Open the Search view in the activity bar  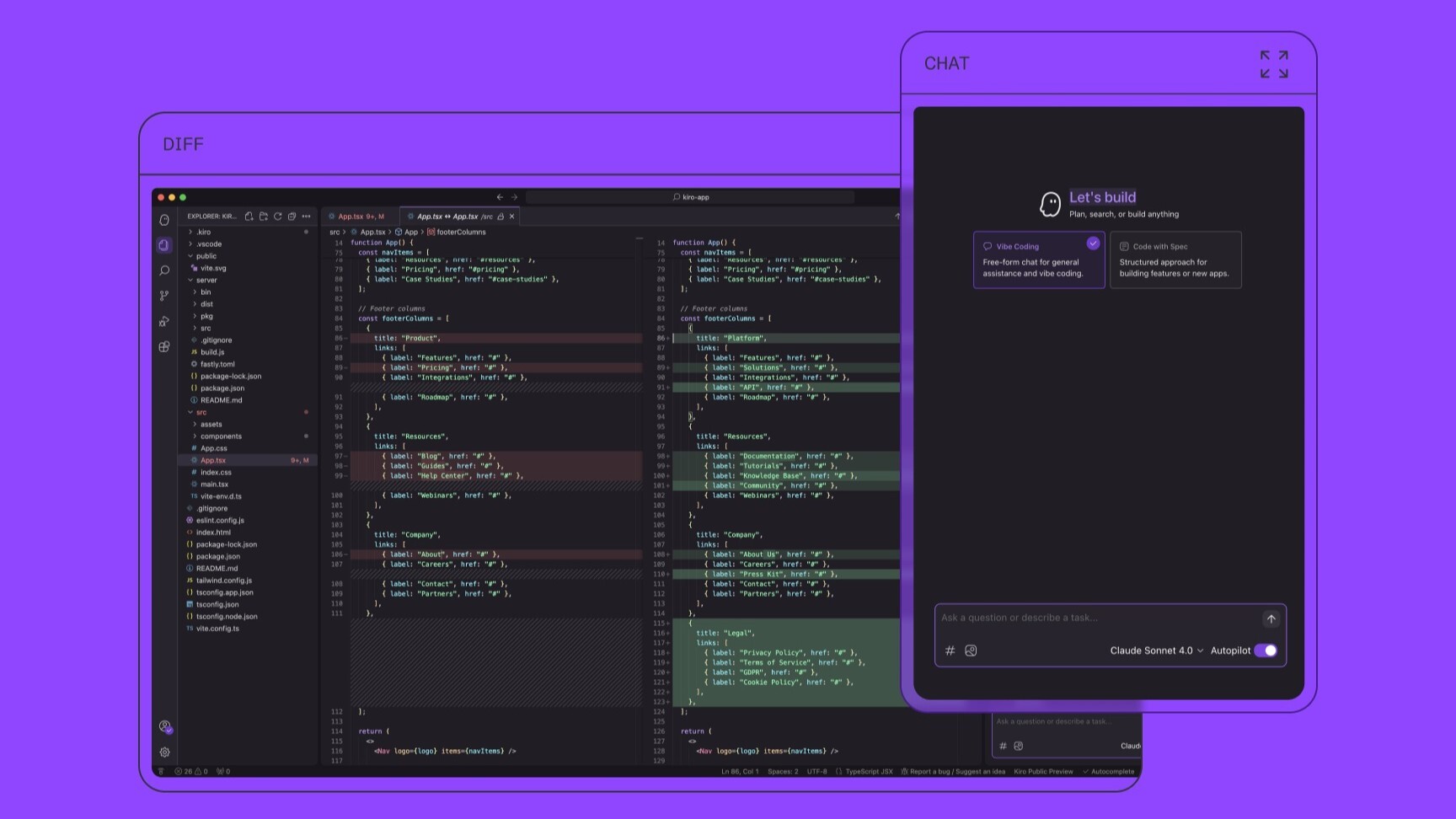click(x=165, y=270)
